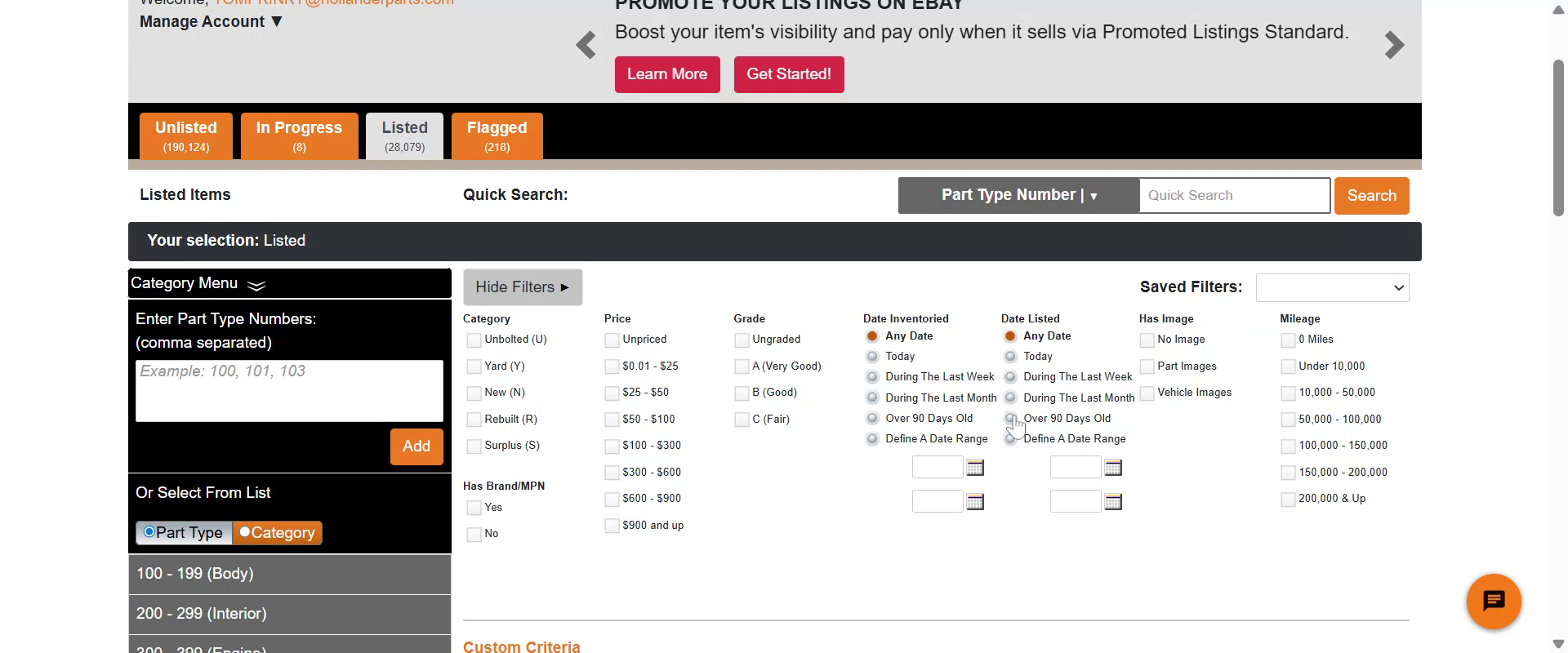Open Date Inventoried start date calendar
Screen dimensions: 1568x653
click(x=975, y=468)
